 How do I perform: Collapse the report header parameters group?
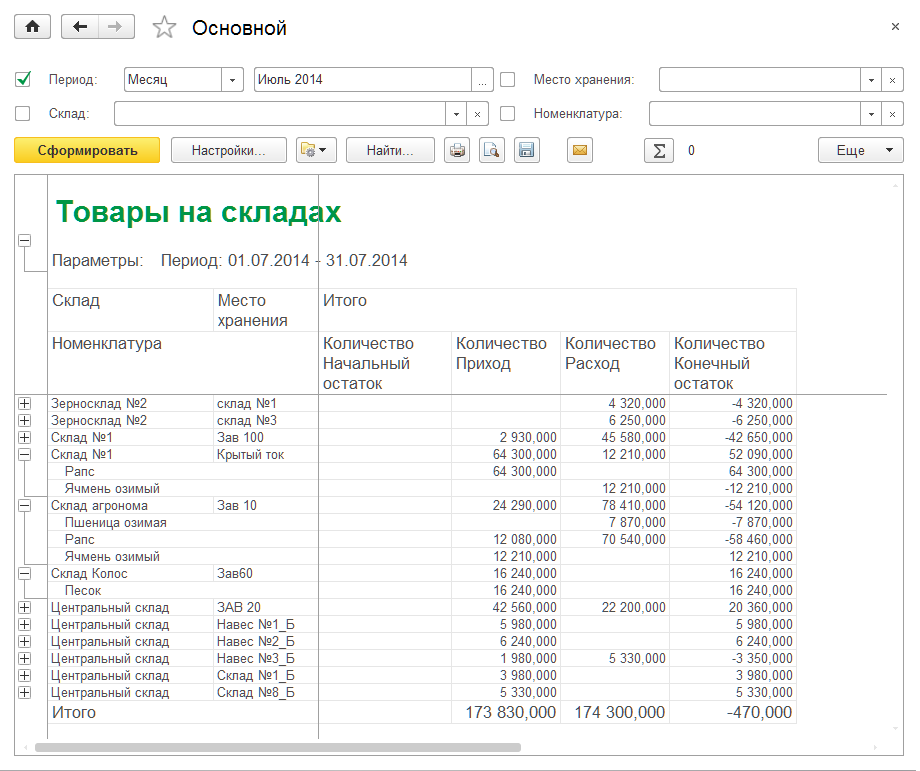[25, 241]
